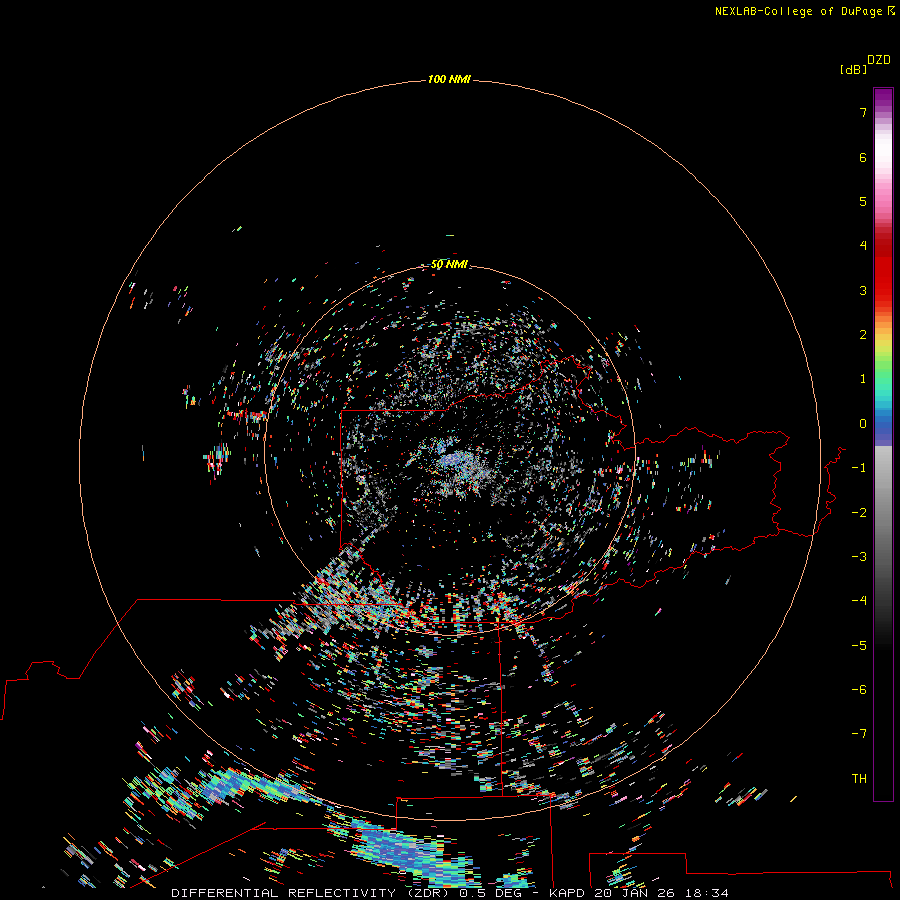
Task: Click the 3 dB scale label
Action: click(863, 290)
